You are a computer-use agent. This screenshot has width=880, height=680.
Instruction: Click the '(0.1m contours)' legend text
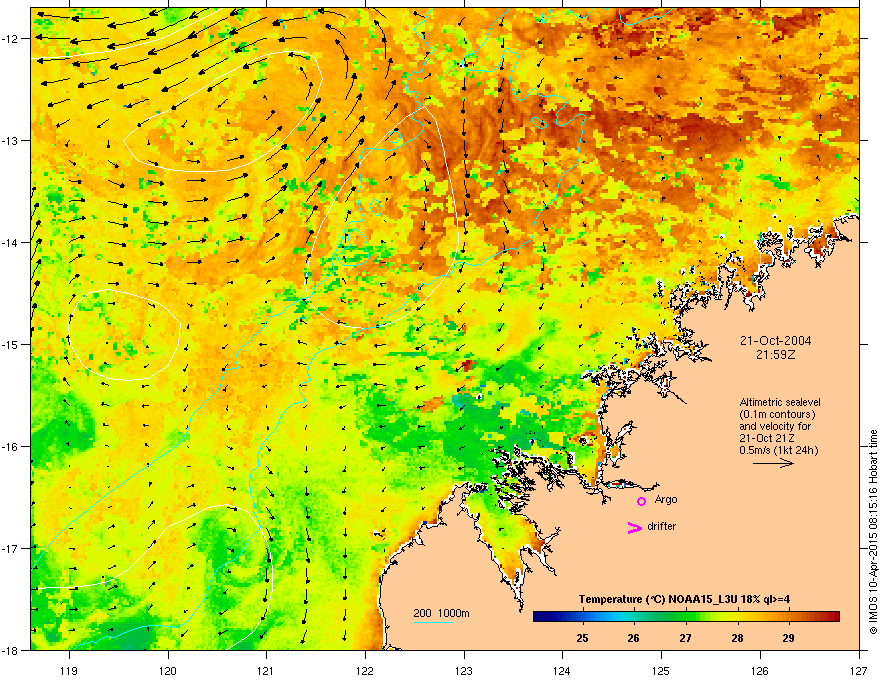[777, 415]
